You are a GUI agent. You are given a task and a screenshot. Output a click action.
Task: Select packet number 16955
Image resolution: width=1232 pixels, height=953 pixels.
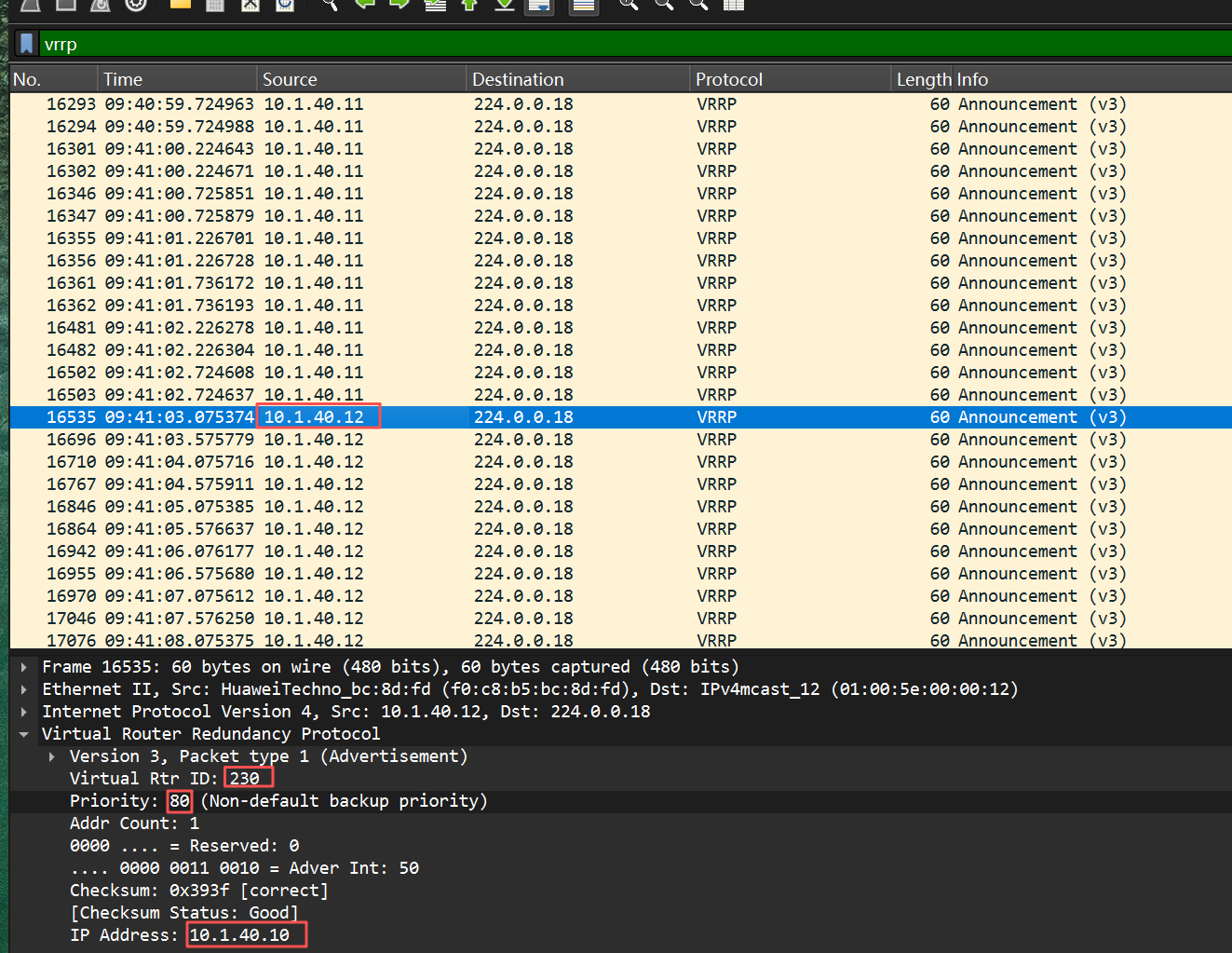(x=620, y=574)
